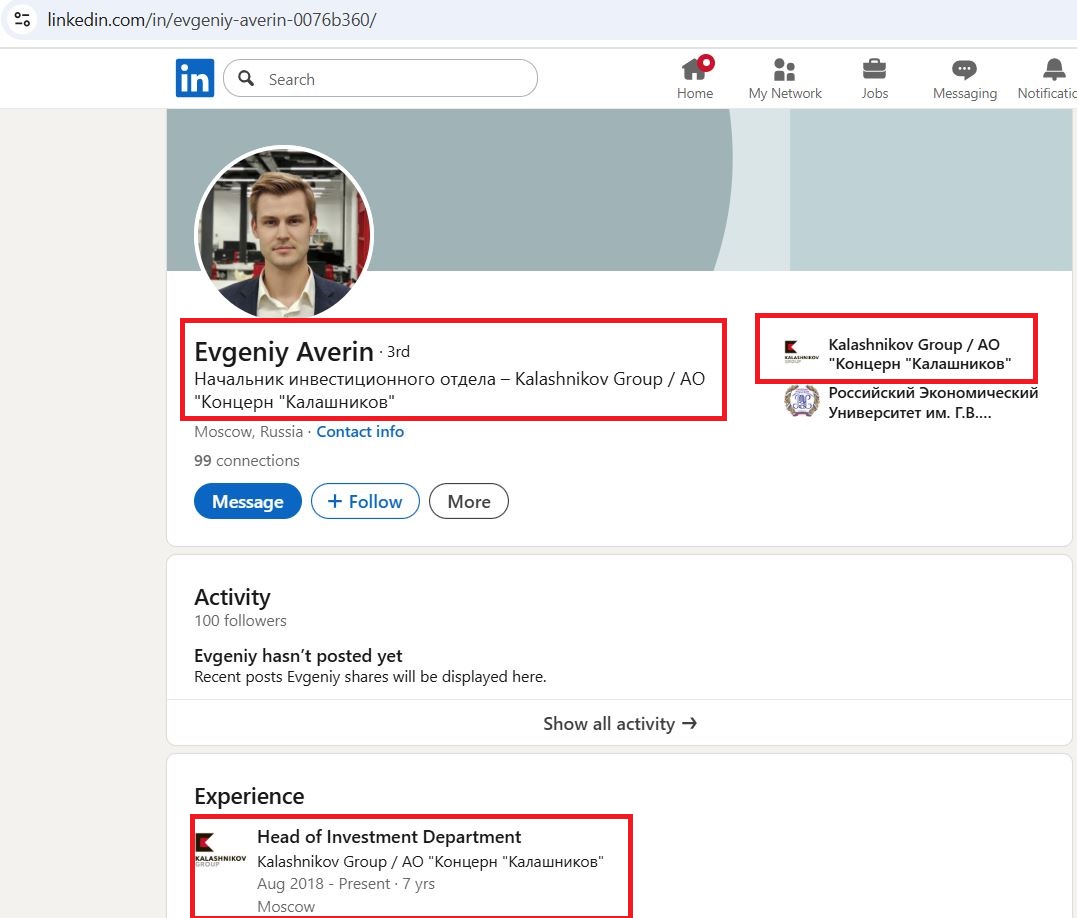Open the Jobs briefcase icon

(874, 69)
